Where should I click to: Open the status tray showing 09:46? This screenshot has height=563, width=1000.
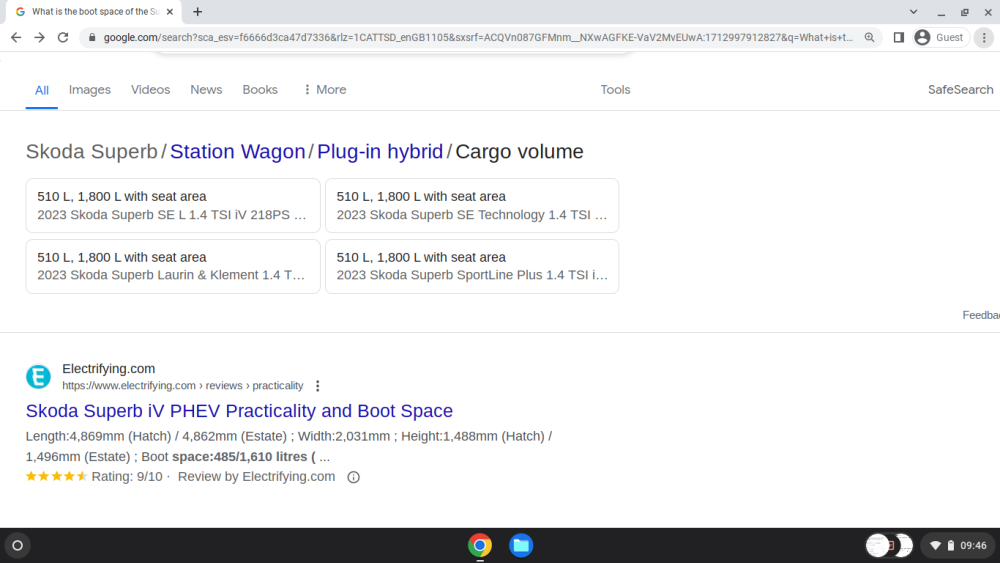958,546
